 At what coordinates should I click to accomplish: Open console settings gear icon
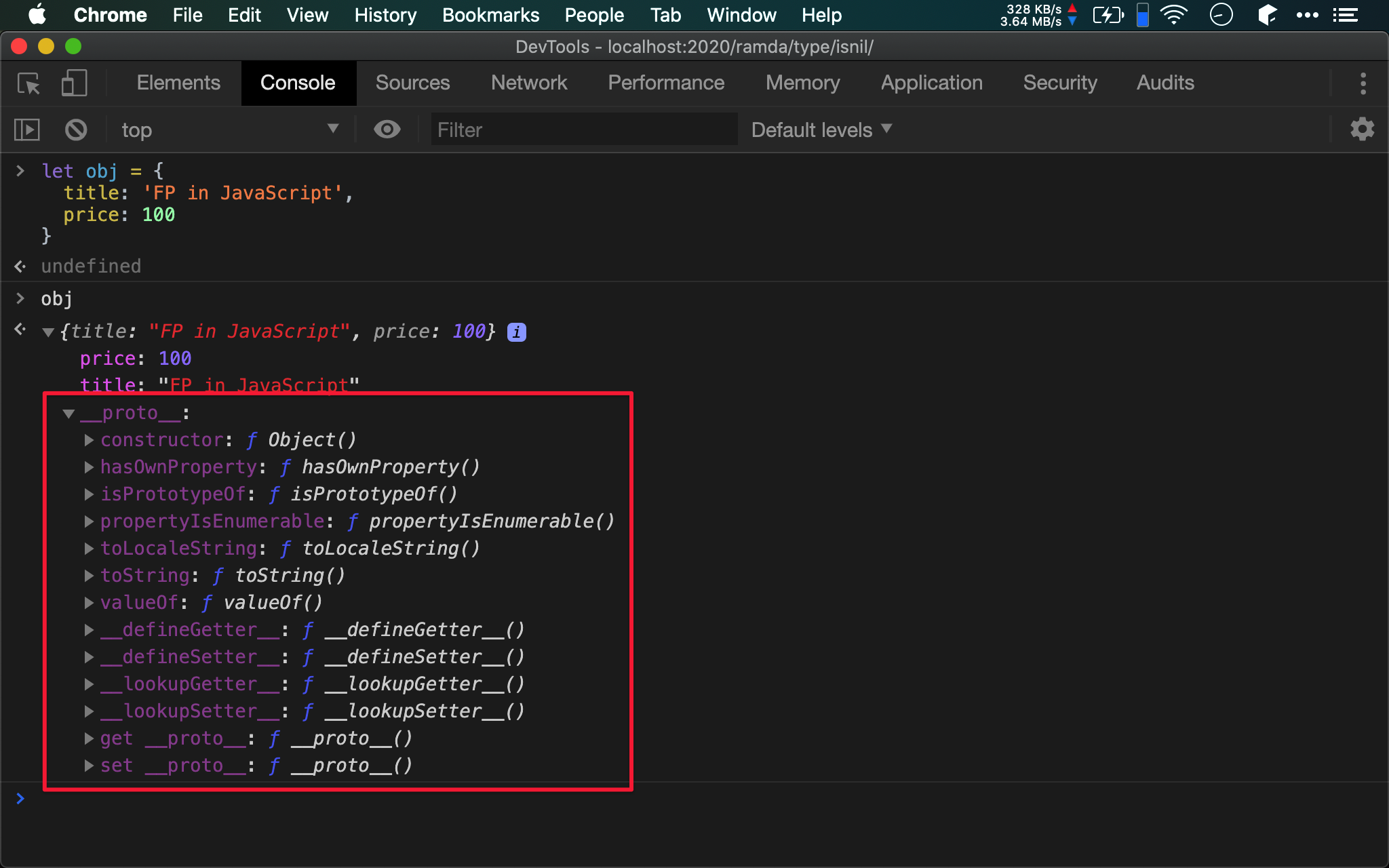(1361, 130)
